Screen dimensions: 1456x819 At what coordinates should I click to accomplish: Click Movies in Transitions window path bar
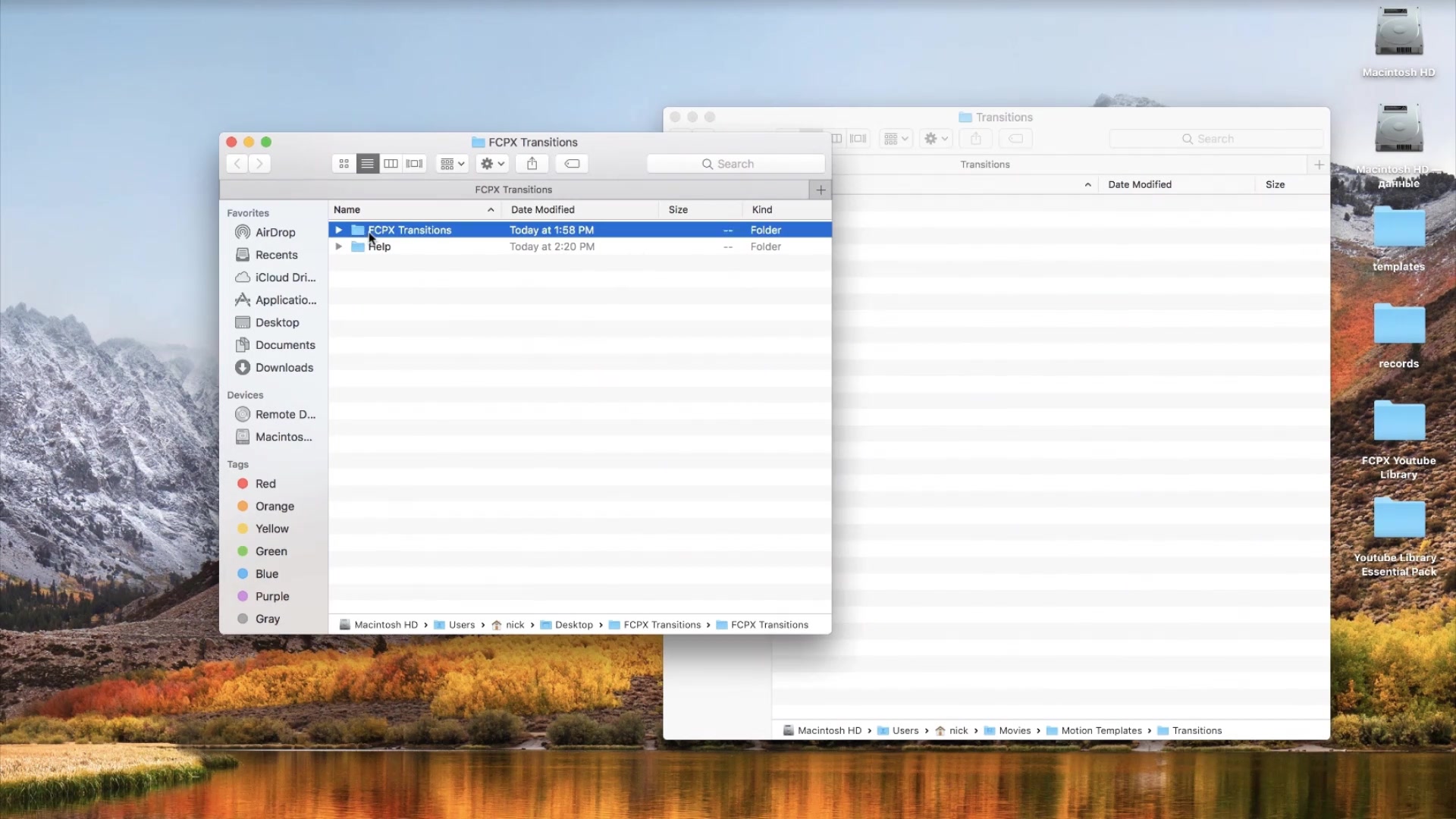(x=1007, y=730)
